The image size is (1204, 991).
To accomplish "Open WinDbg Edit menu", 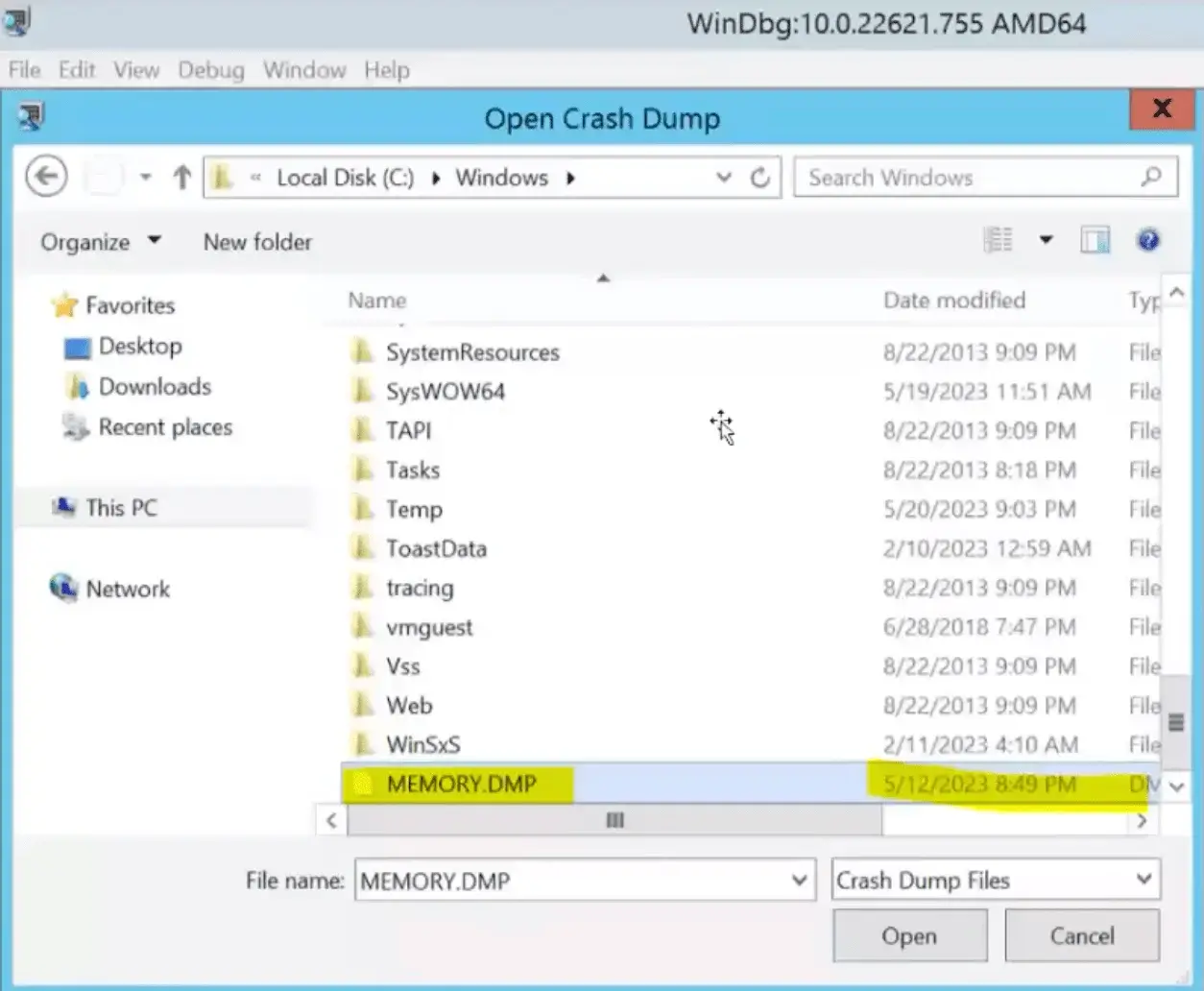I will (x=77, y=70).
